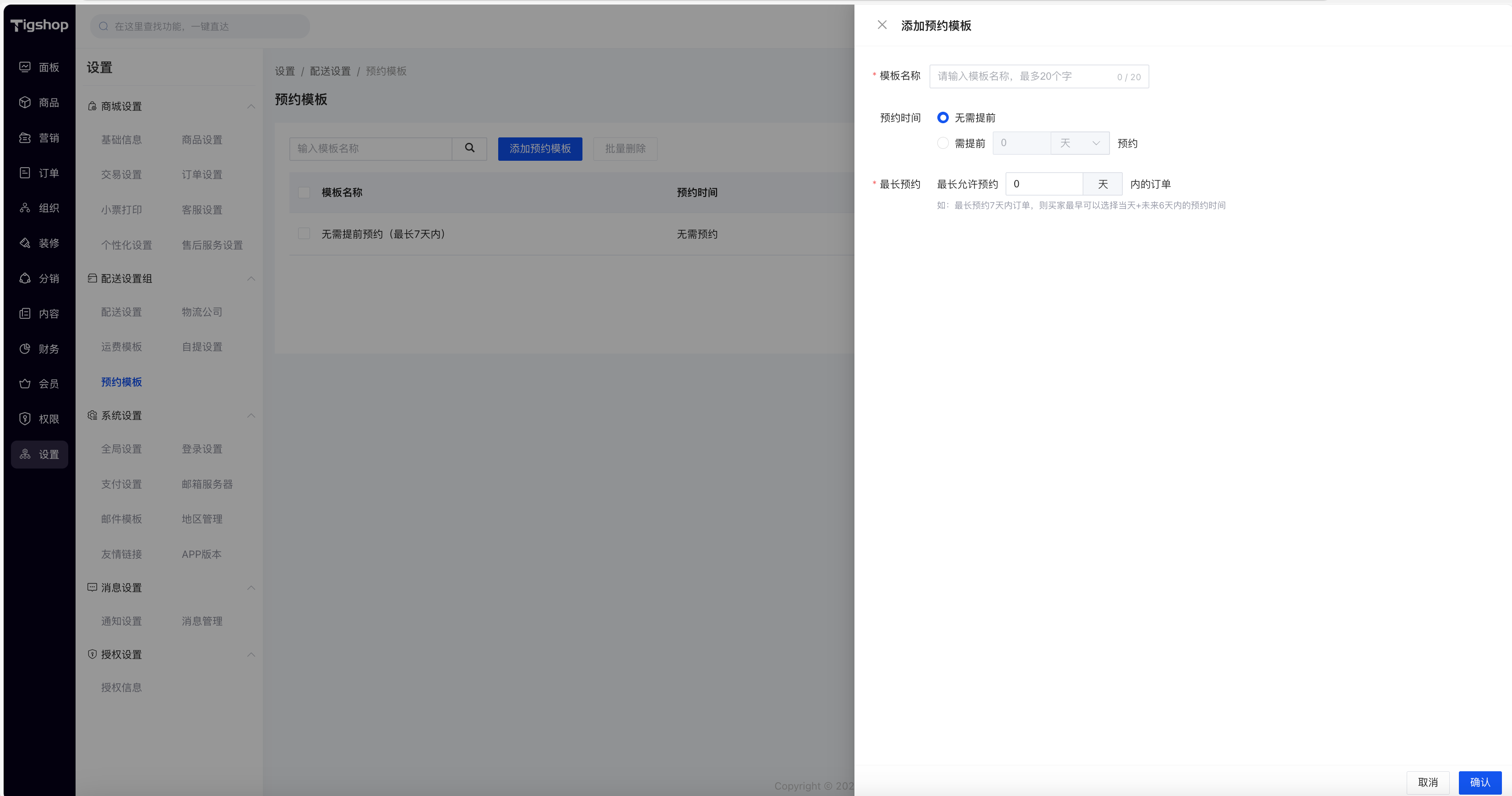Tick the checkbox for 无需提前预约 row
Screen dimensions: 1512x796
[304, 234]
